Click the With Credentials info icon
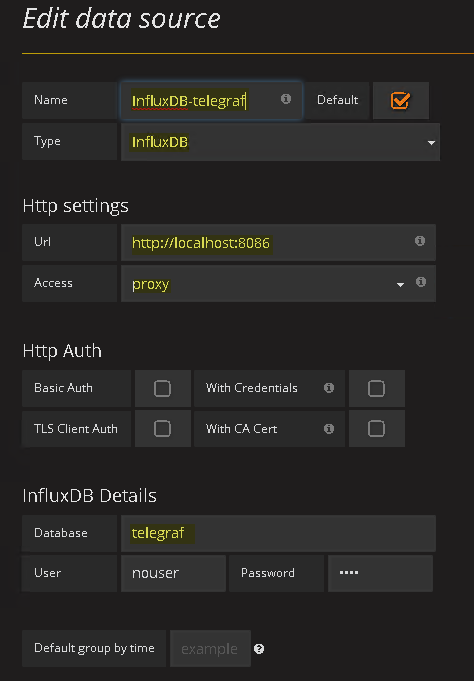Image resolution: width=474 pixels, height=681 pixels. click(x=329, y=388)
